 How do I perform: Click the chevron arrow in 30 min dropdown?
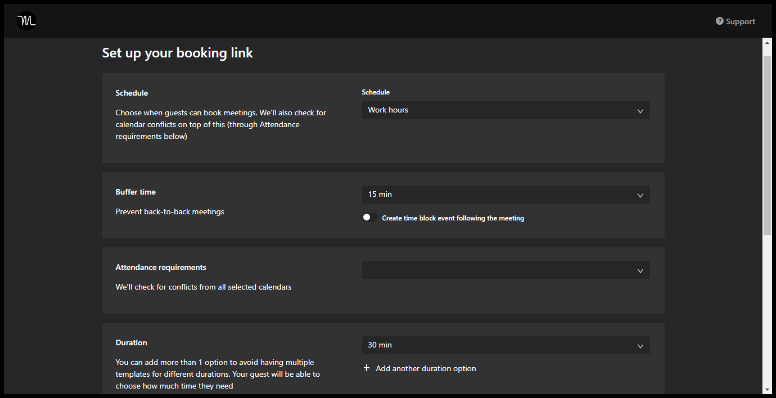pos(640,346)
